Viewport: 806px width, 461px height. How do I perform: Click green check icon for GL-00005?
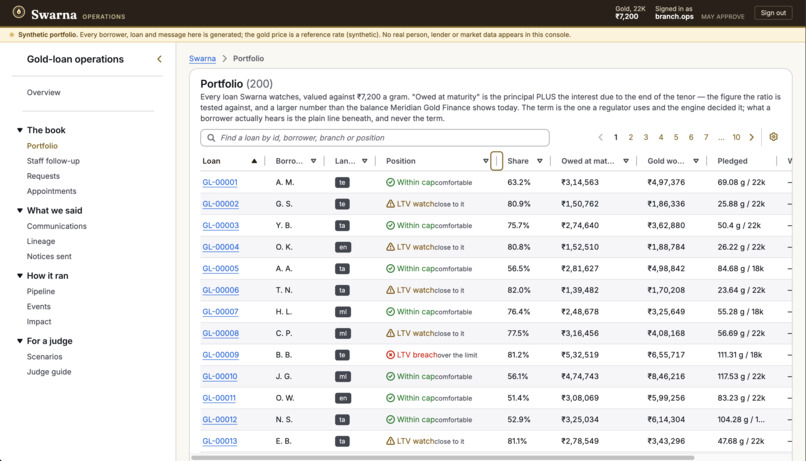[390, 268]
